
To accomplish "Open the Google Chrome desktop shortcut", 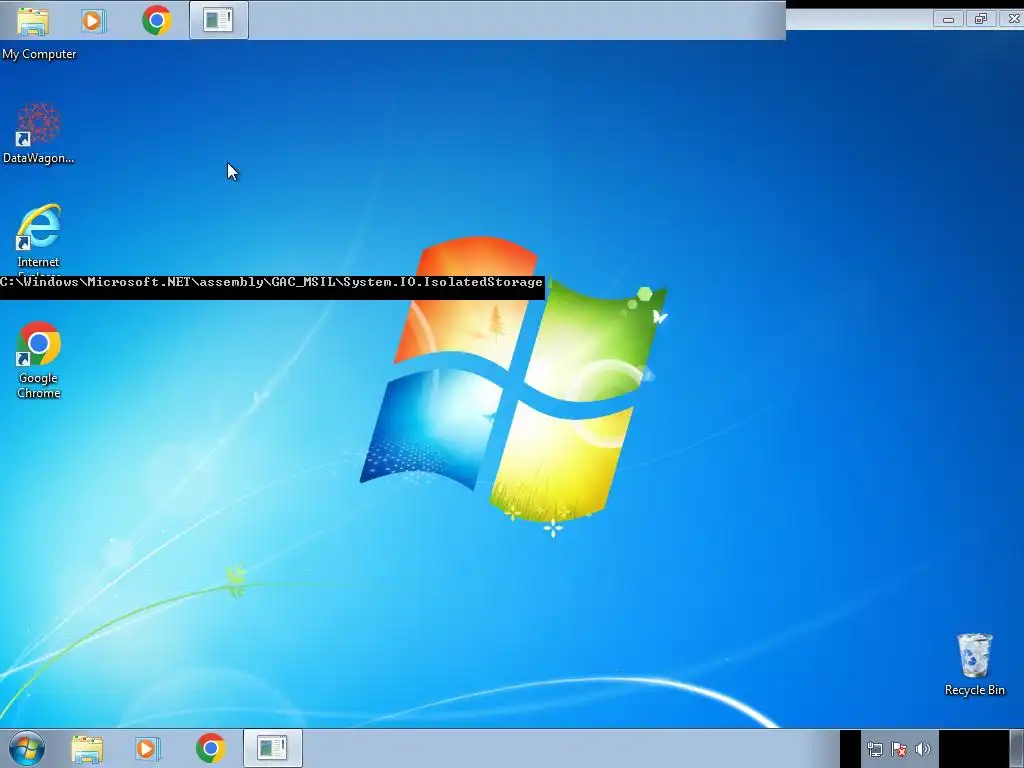I will pyautogui.click(x=39, y=360).
